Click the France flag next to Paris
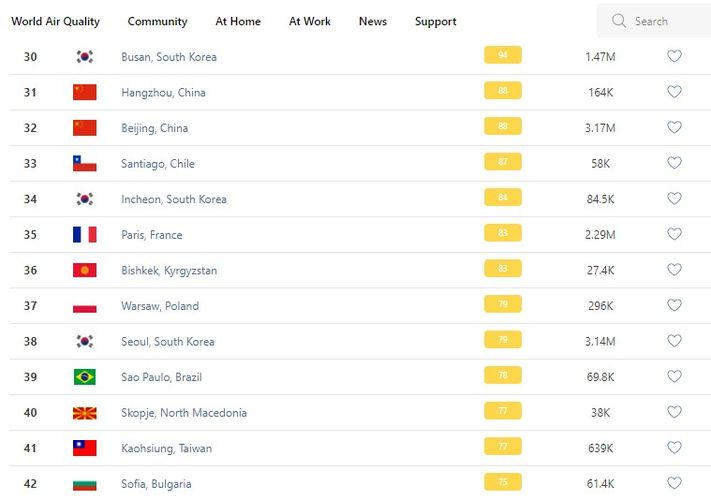Image resolution: width=711 pixels, height=500 pixels. click(x=85, y=235)
